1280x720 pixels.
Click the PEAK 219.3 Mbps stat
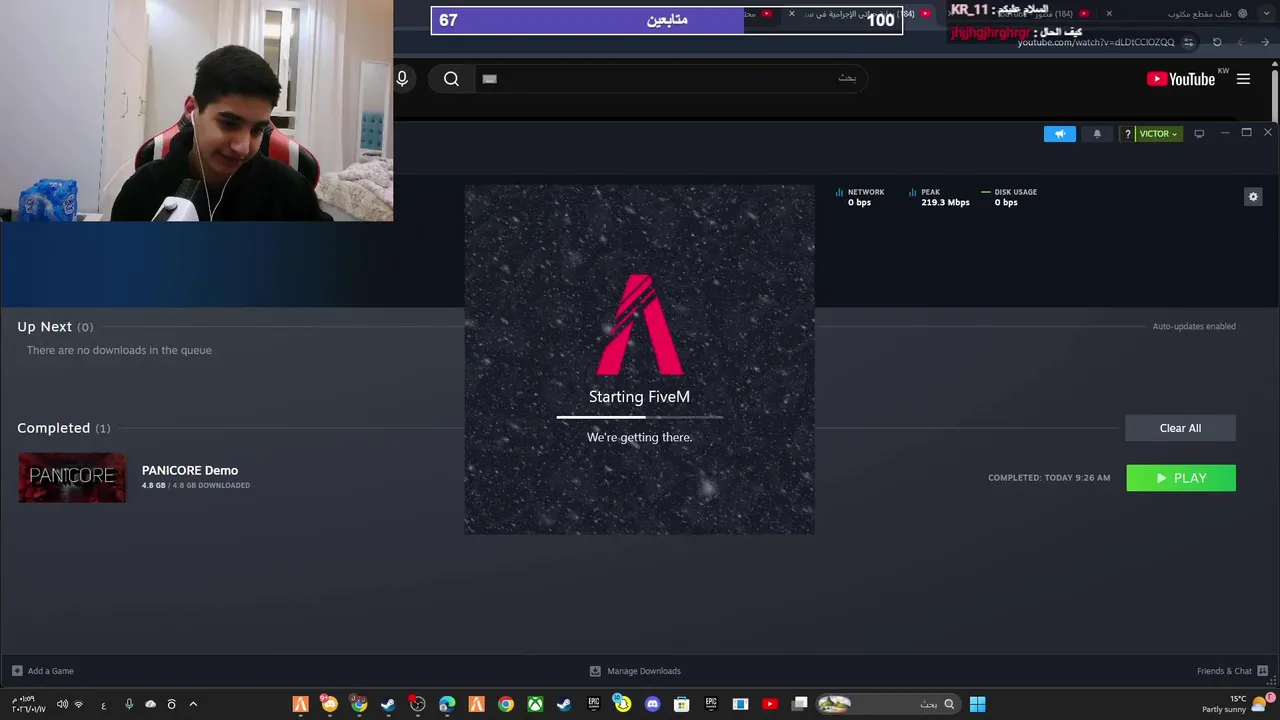(x=939, y=197)
